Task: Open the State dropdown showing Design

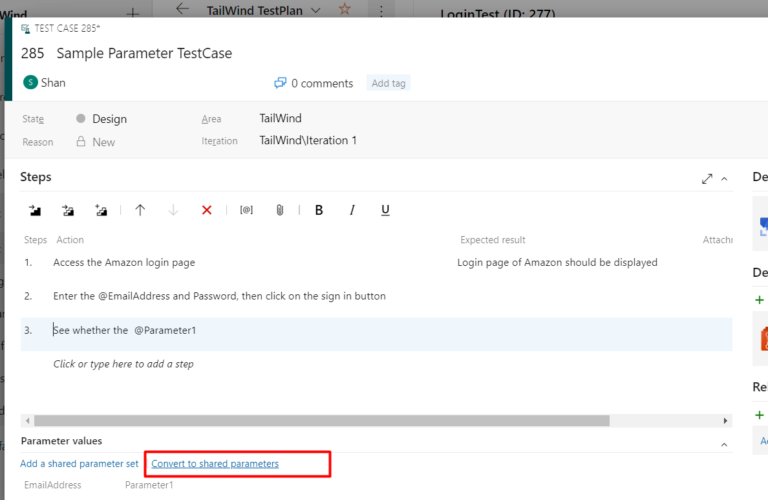Action: point(109,119)
